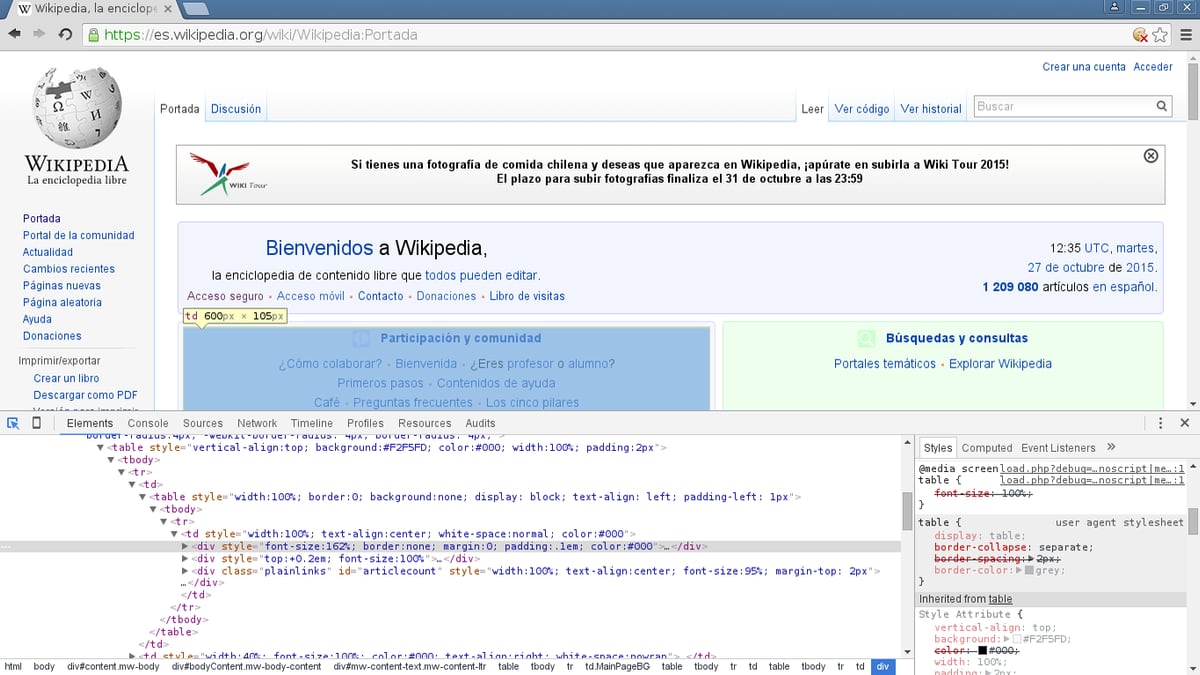This screenshot has height=675, width=1200.
Task: Collapse the vertical-align:top table node
Action: [x=100, y=448]
